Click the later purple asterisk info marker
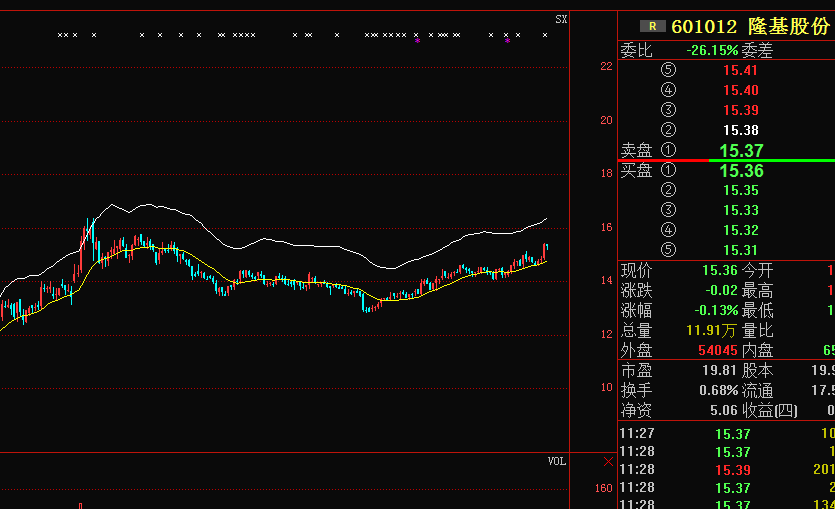Viewport: 835px width, 509px height. tap(507, 41)
